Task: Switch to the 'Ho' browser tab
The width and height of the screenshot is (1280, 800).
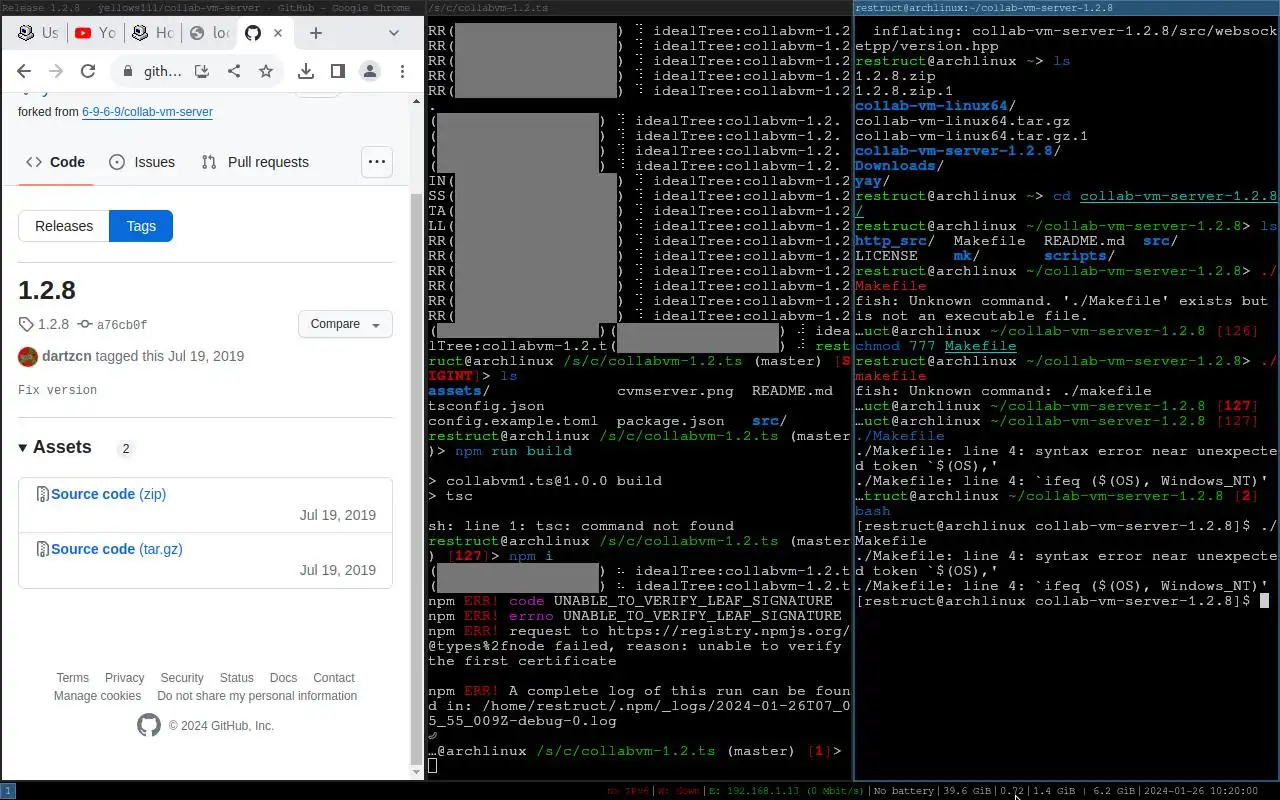Action: [x=152, y=33]
